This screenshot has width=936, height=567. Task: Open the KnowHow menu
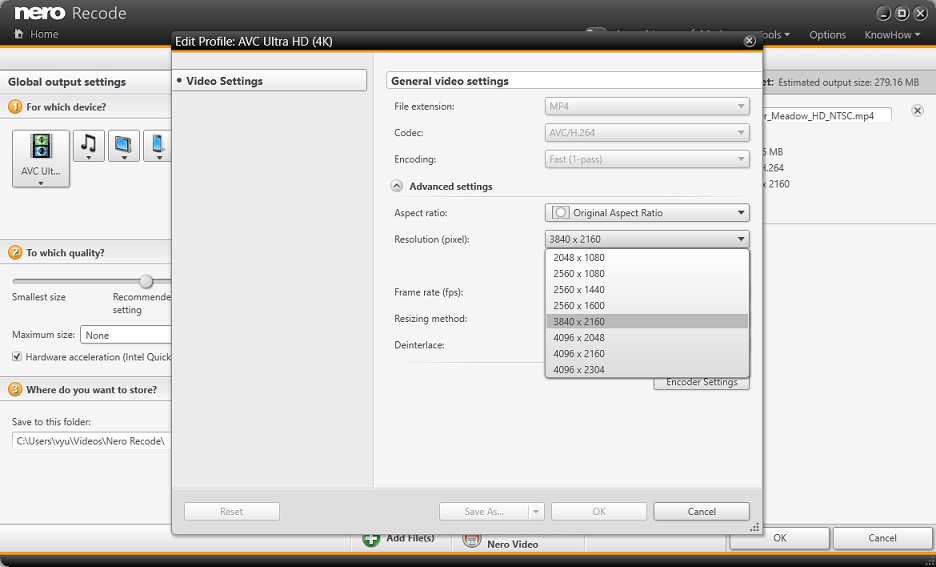(892, 35)
